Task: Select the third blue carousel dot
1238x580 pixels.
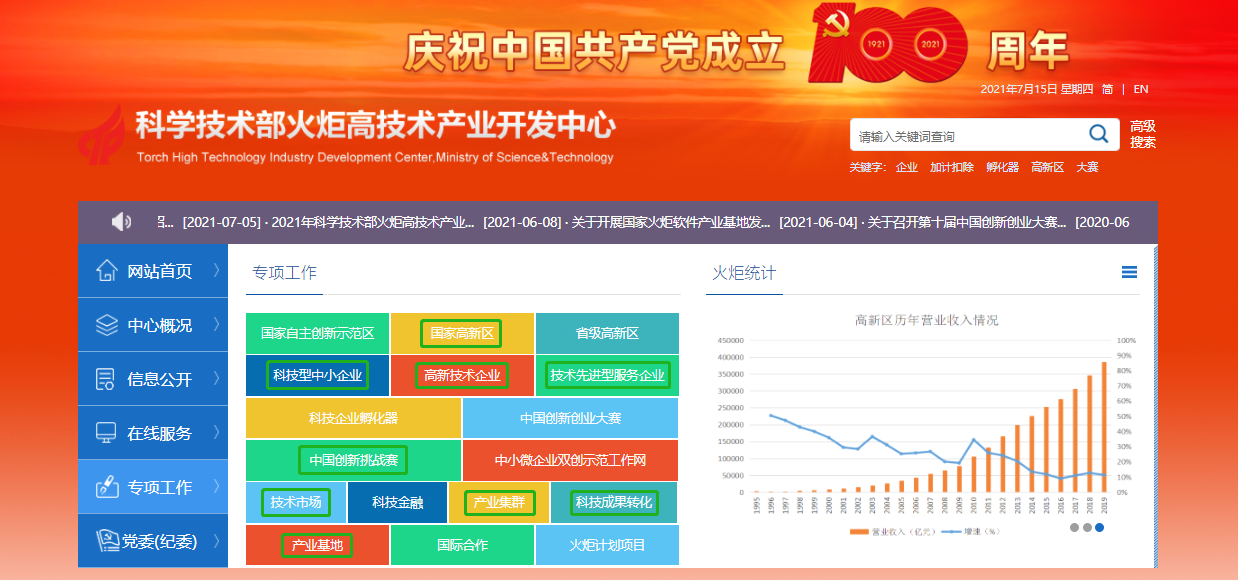Action: (x=1100, y=527)
